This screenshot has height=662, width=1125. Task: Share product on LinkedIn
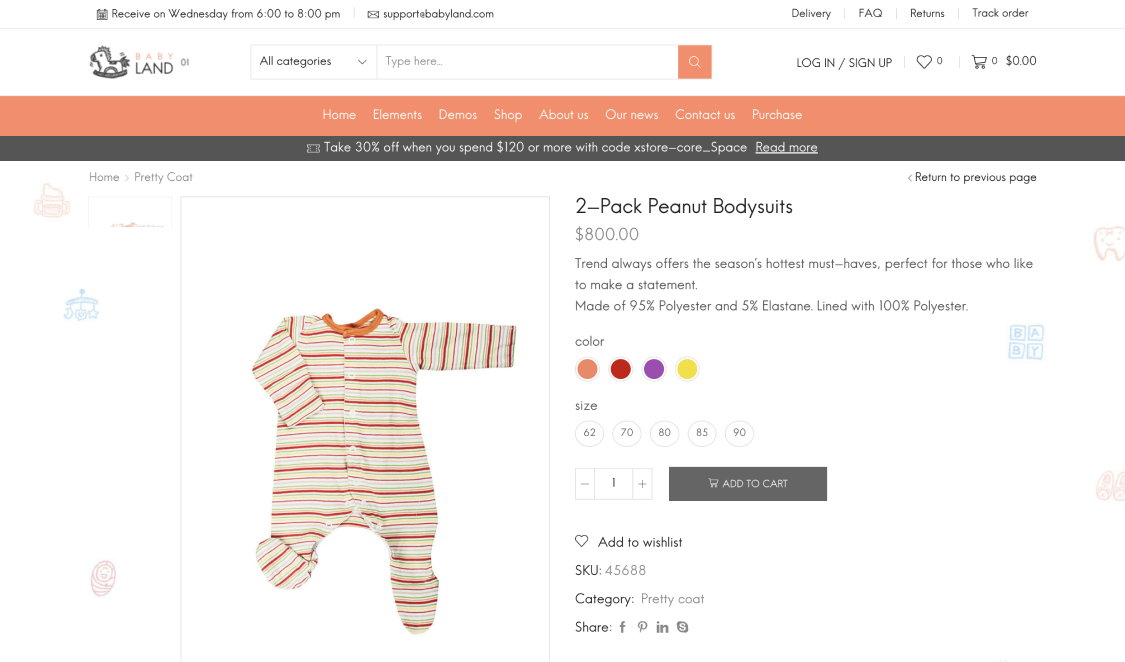point(662,628)
